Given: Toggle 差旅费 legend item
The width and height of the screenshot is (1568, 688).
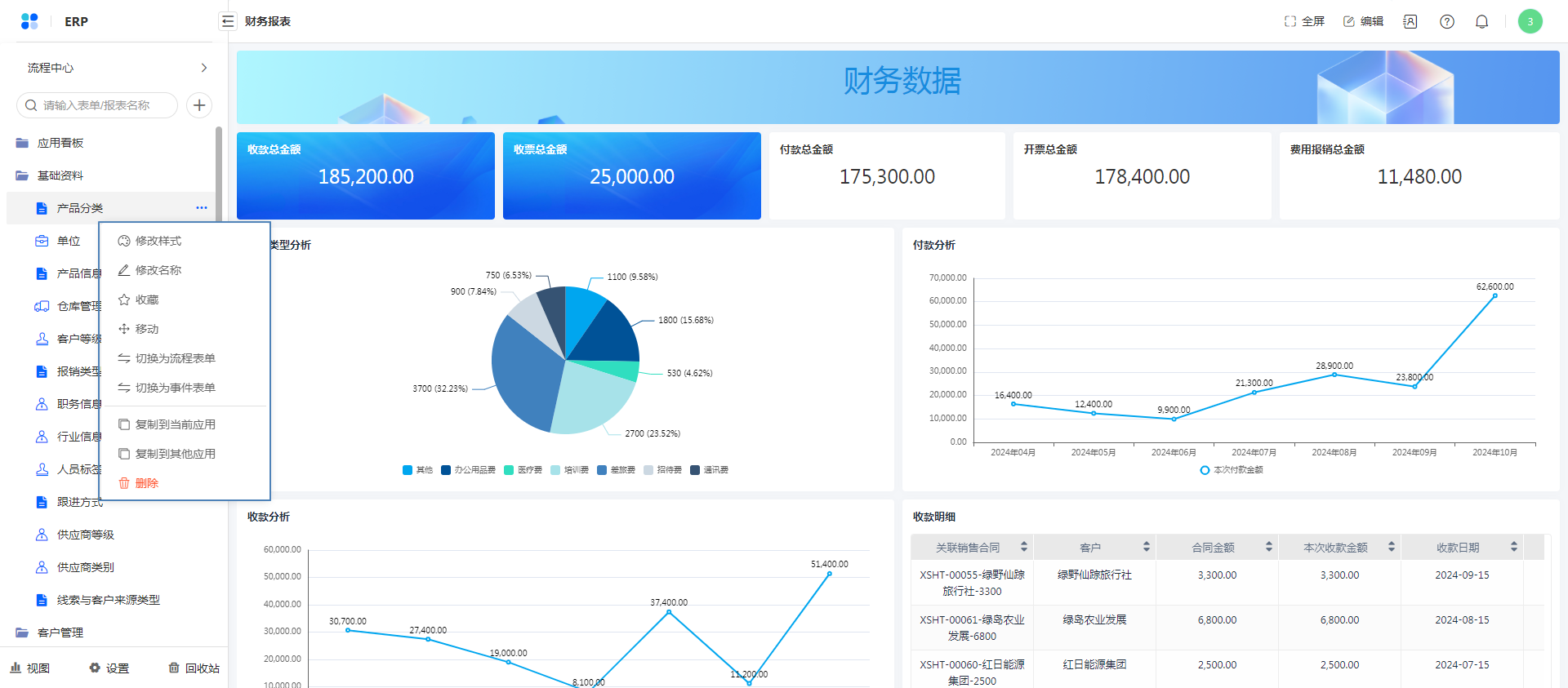Looking at the screenshot, I should tap(617, 470).
